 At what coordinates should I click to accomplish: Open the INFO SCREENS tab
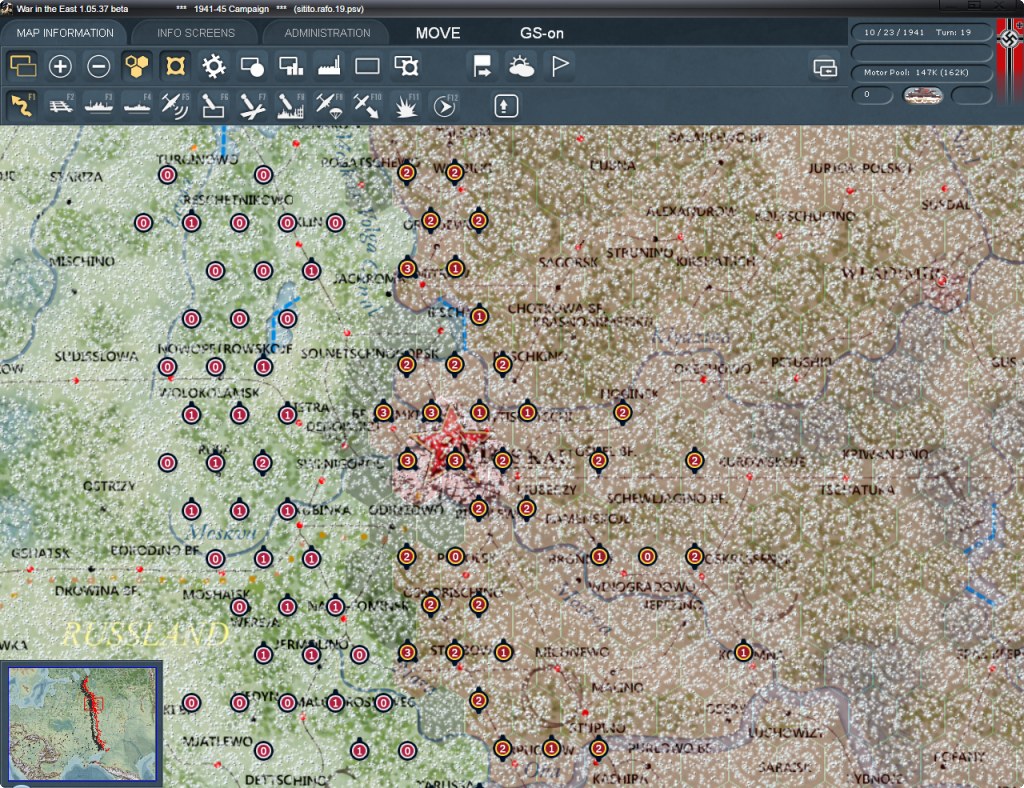click(195, 33)
